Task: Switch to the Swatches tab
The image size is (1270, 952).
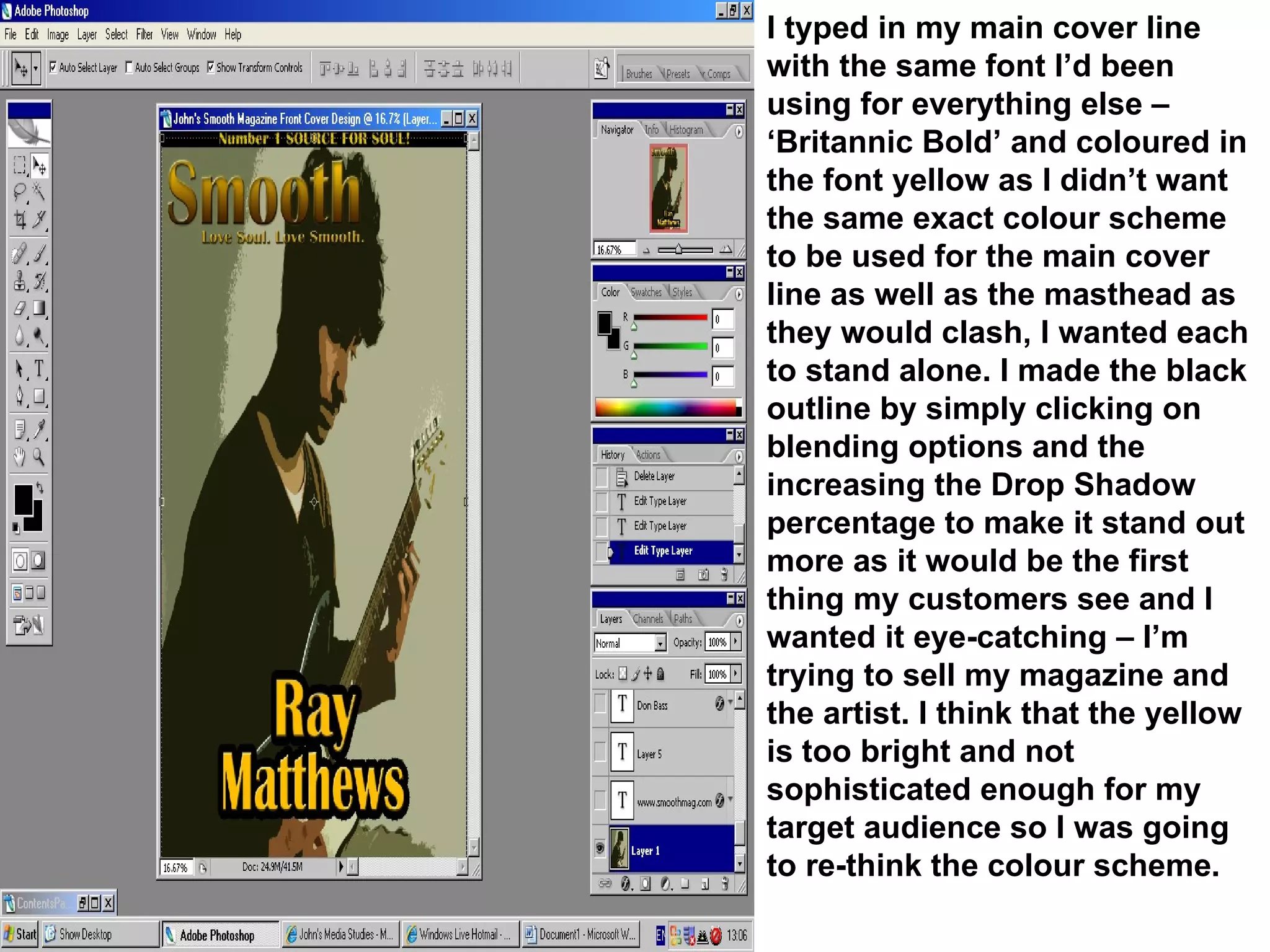Action: pyautogui.click(x=646, y=292)
